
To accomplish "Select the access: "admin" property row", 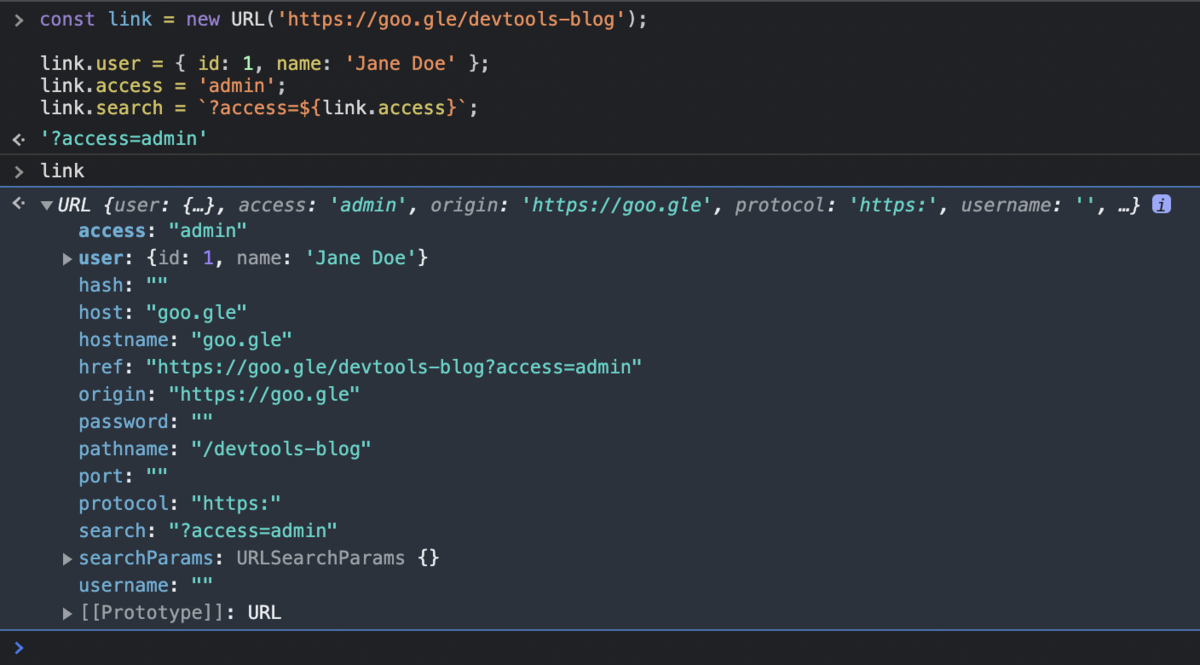I will [163, 231].
